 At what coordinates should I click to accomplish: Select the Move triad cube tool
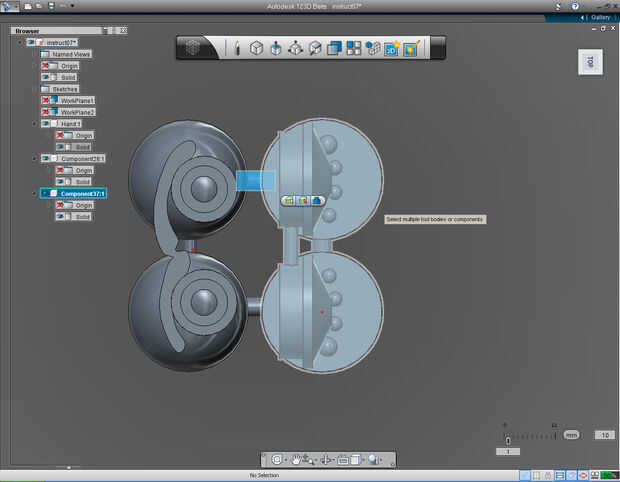click(x=295, y=48)
